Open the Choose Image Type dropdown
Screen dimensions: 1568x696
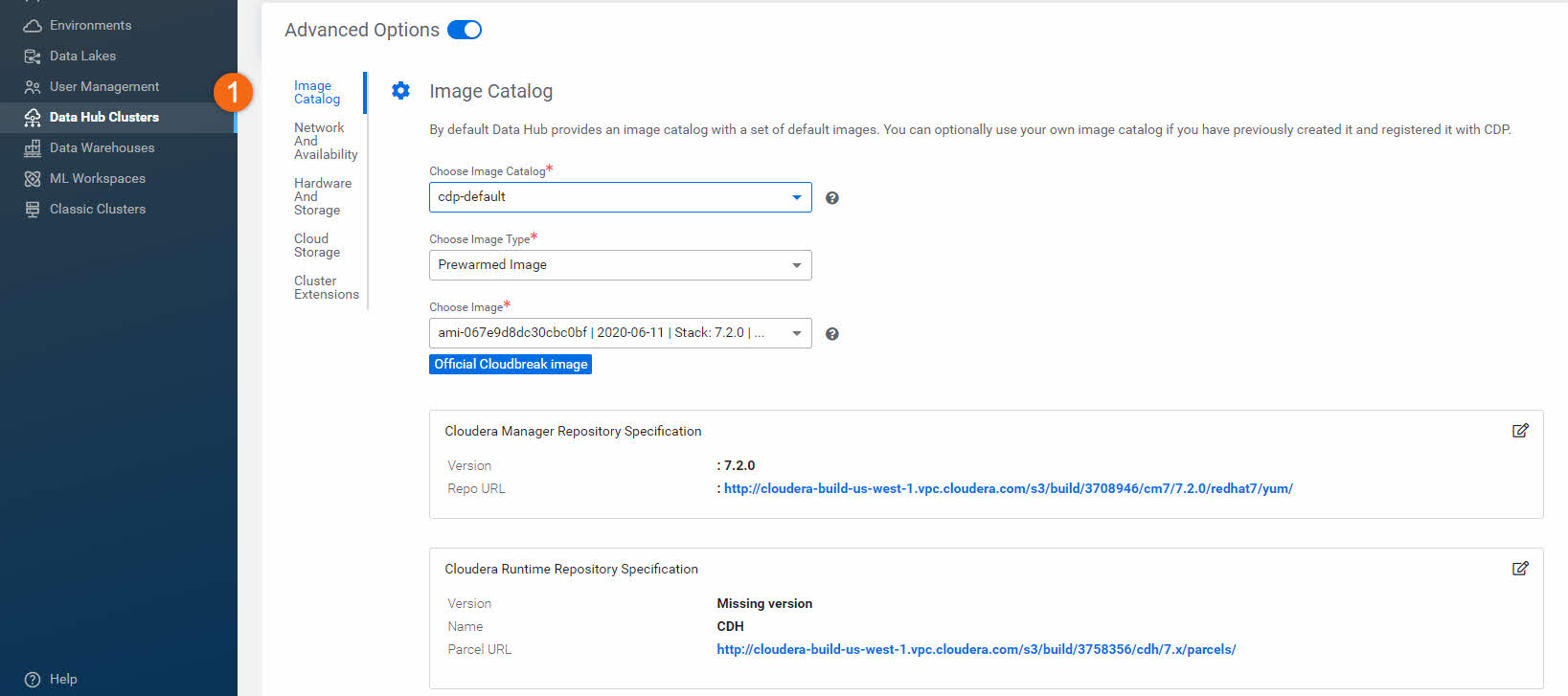click(621, 265)
